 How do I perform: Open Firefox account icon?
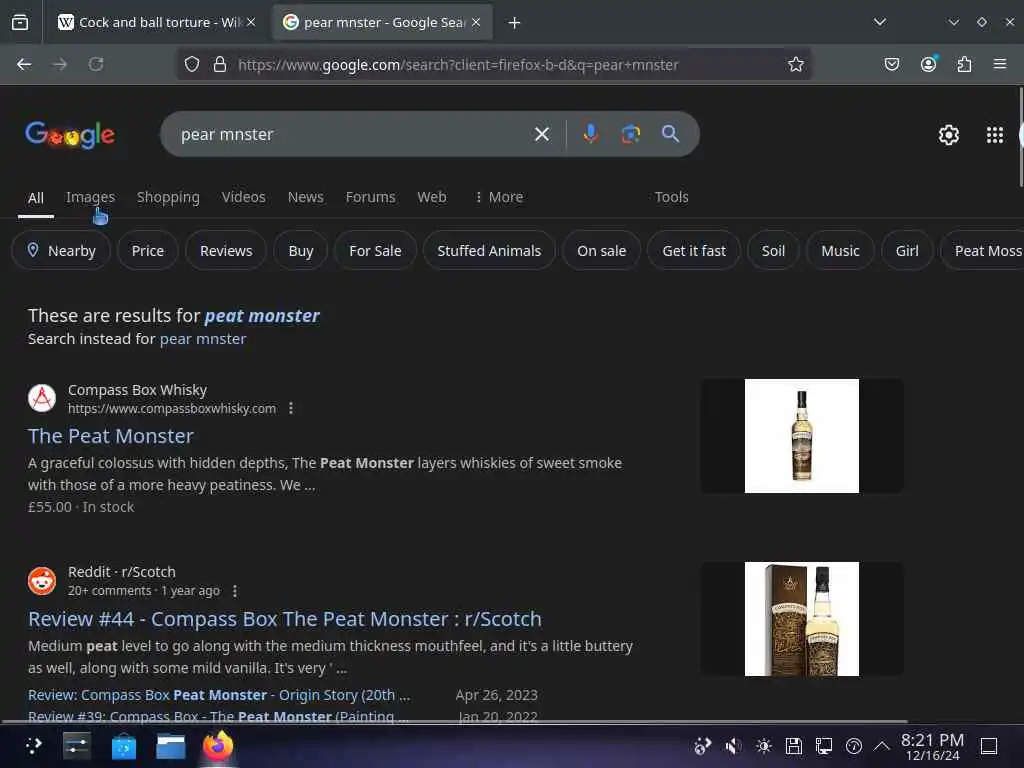928,64
